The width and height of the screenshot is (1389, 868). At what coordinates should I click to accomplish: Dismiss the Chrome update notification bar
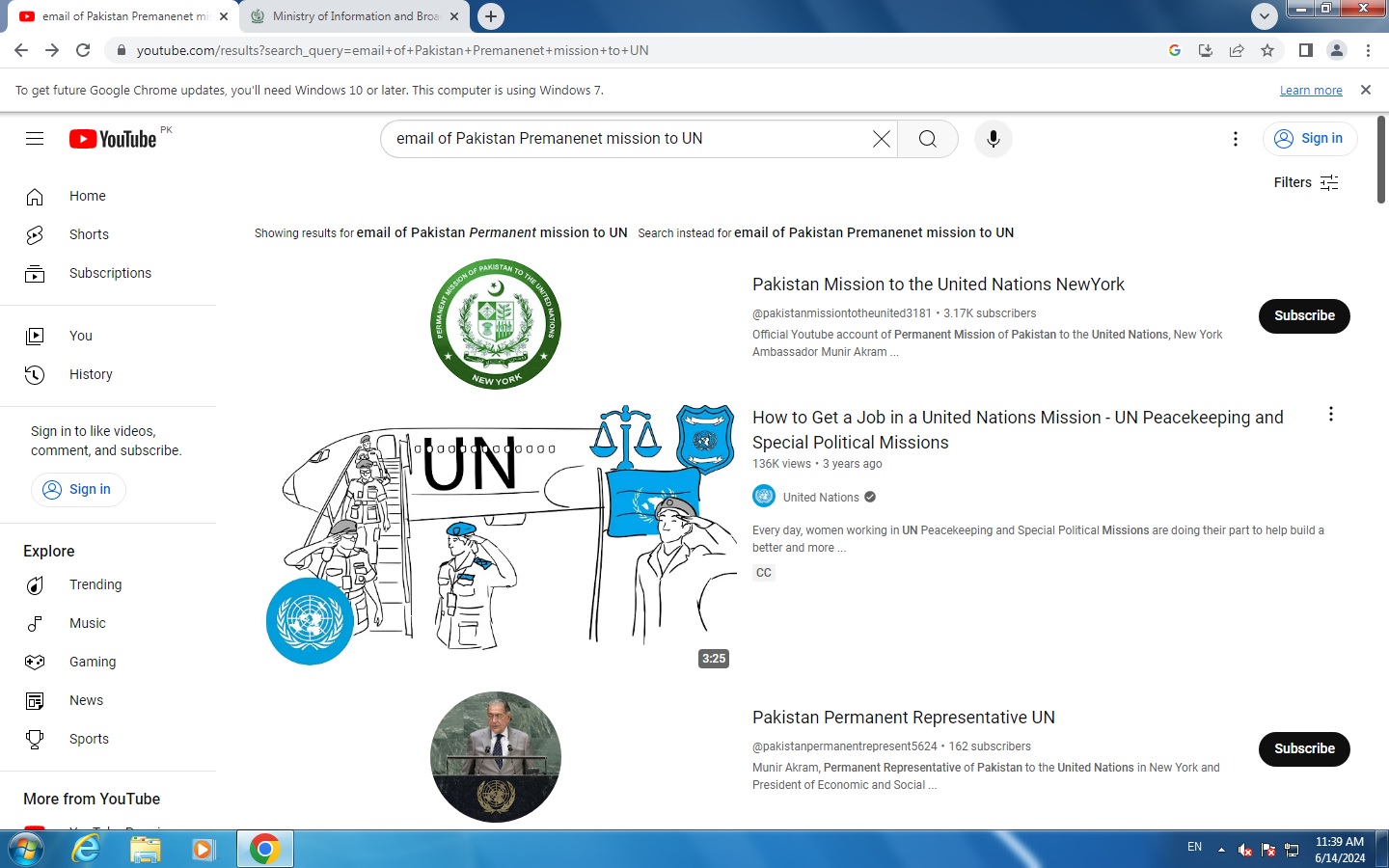tap(1365, 90)
